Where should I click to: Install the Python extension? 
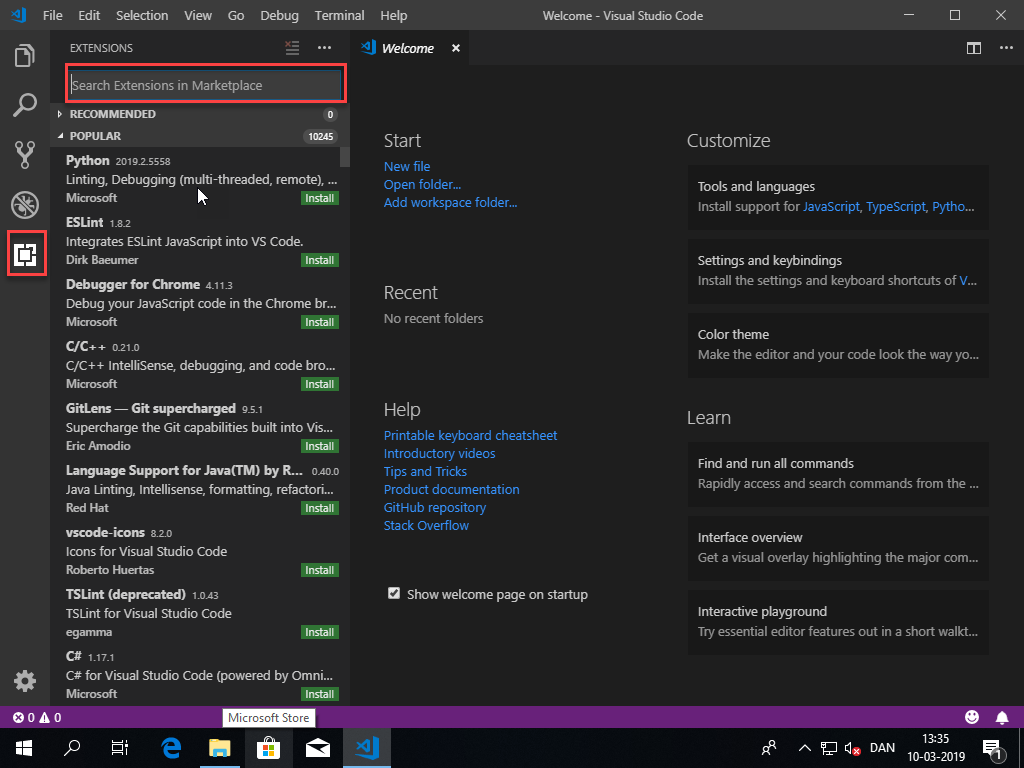coord(320,198)
